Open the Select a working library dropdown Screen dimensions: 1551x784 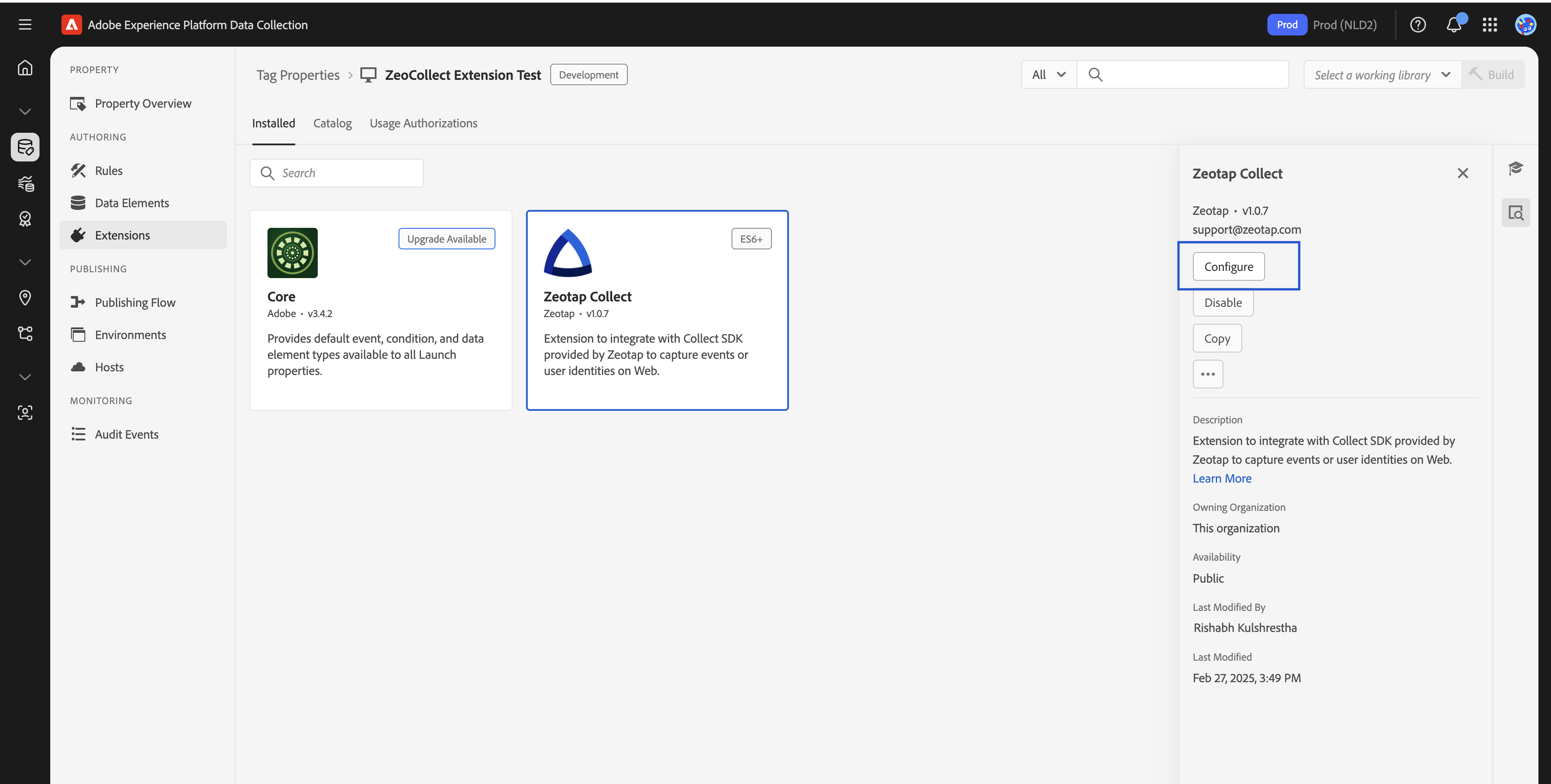[x=1382, y=74]
